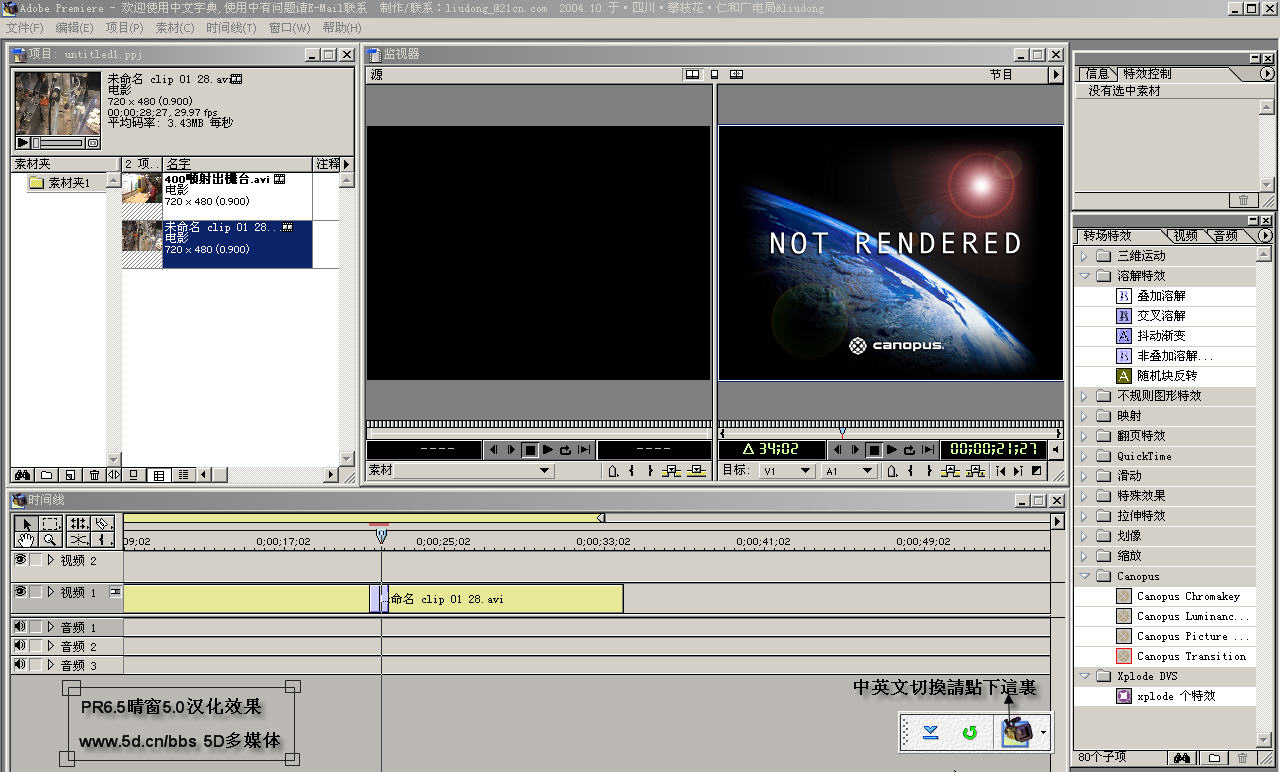Click the camera icon in floating language toolbar
Viewport: 1280px width, 772px height.
coord(1017,733)
